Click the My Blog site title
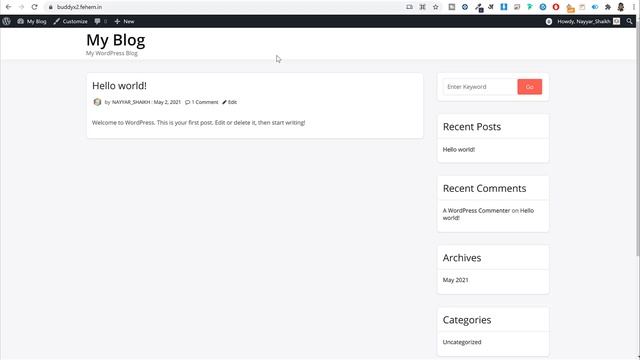640x360 pixels. click(116, 40)
